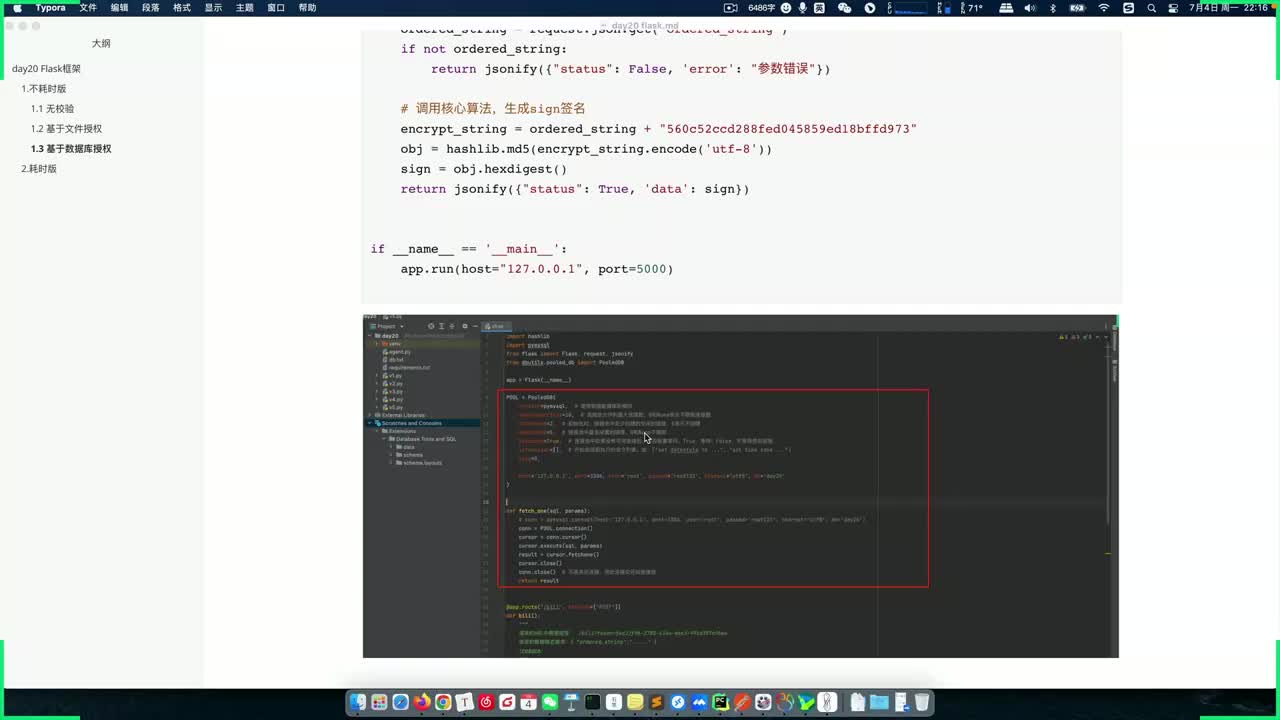Open the Bluetooth menu bar icon

(1053, 8)
